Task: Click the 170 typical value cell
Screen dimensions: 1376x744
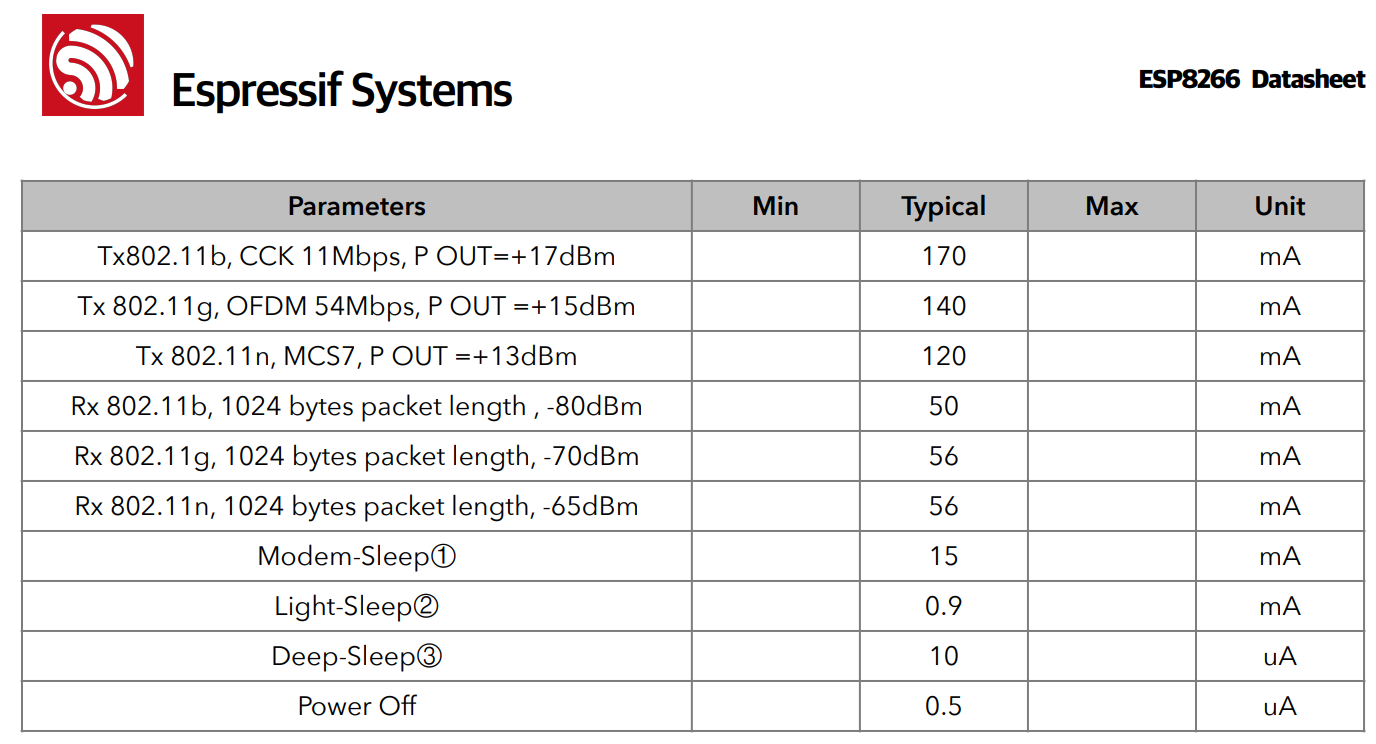Action: [x=943, y=256]
